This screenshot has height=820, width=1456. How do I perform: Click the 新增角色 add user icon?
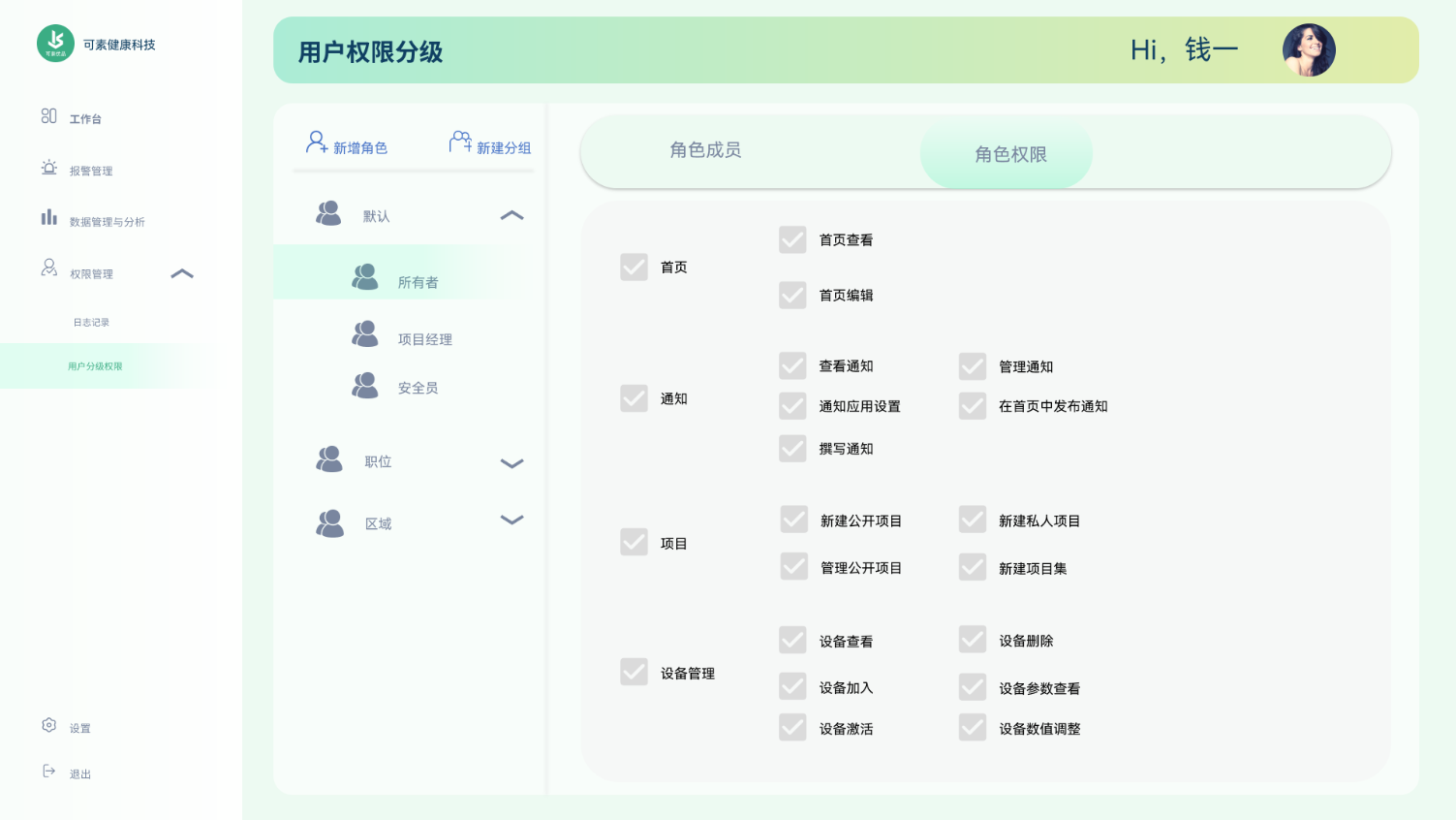[x=316, y=143]
